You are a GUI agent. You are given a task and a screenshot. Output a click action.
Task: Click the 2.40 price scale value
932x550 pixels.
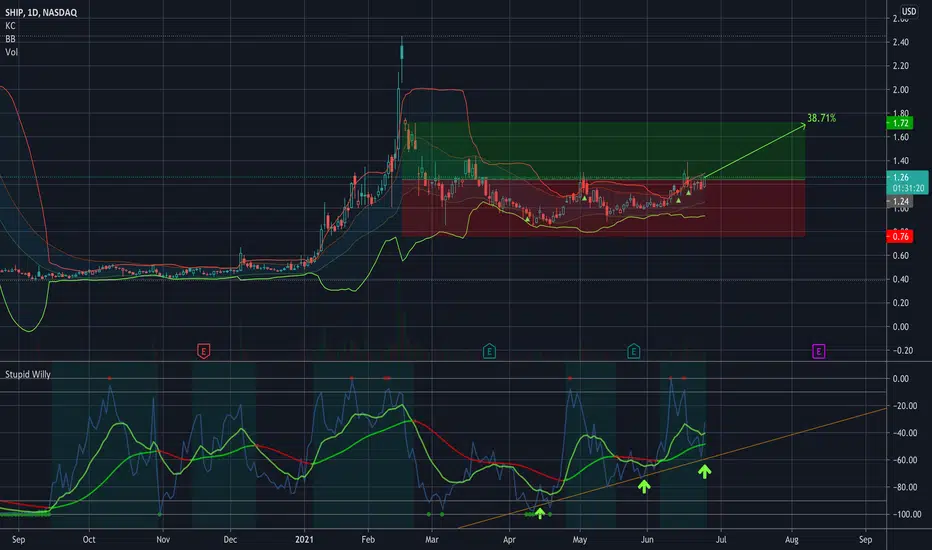pos(900,42)
